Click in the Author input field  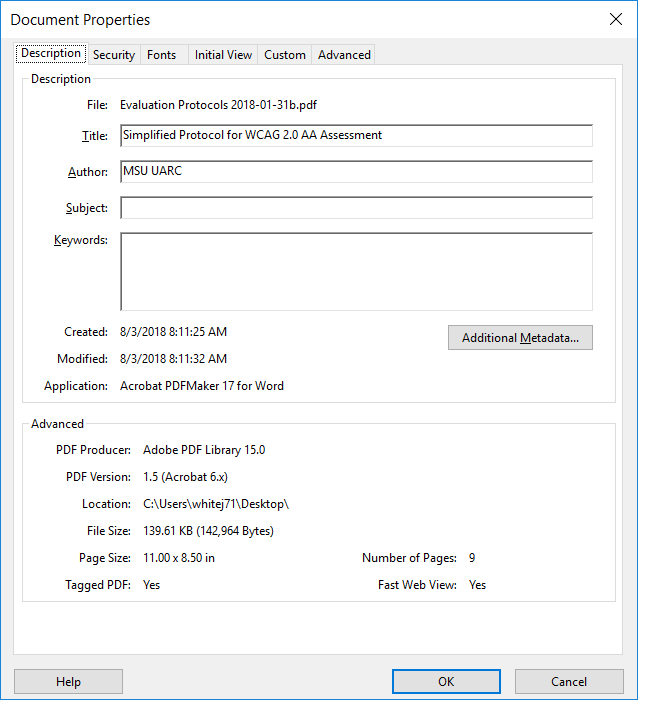(x=356, y=172)
